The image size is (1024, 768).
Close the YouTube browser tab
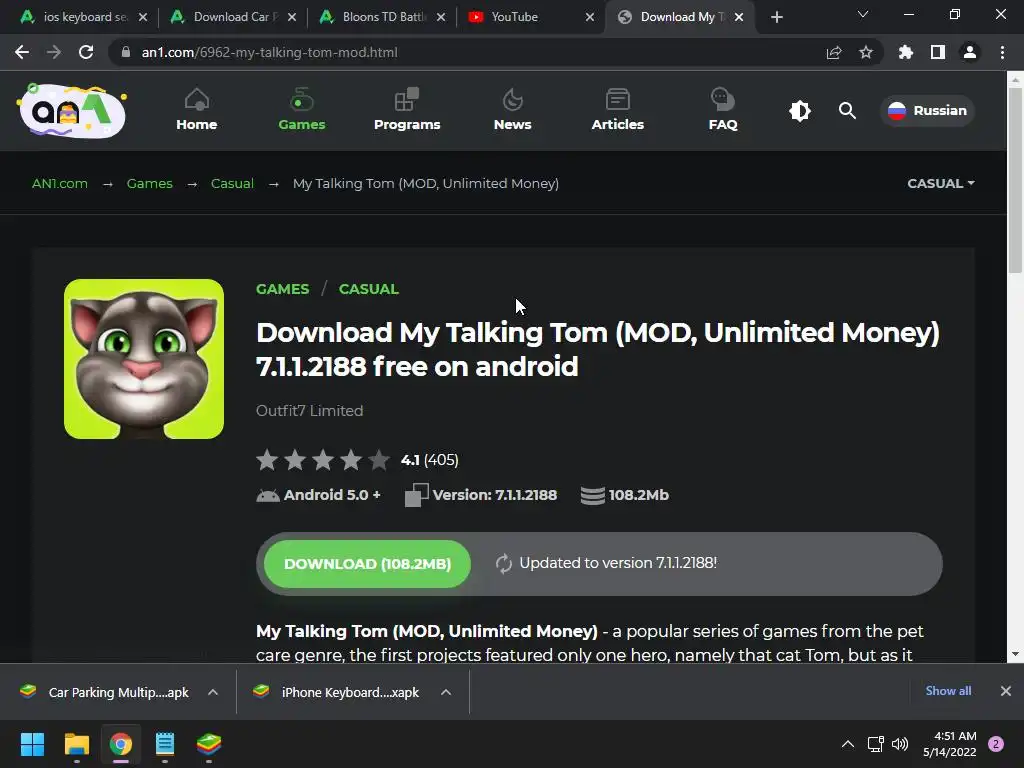tap(590, 17)
